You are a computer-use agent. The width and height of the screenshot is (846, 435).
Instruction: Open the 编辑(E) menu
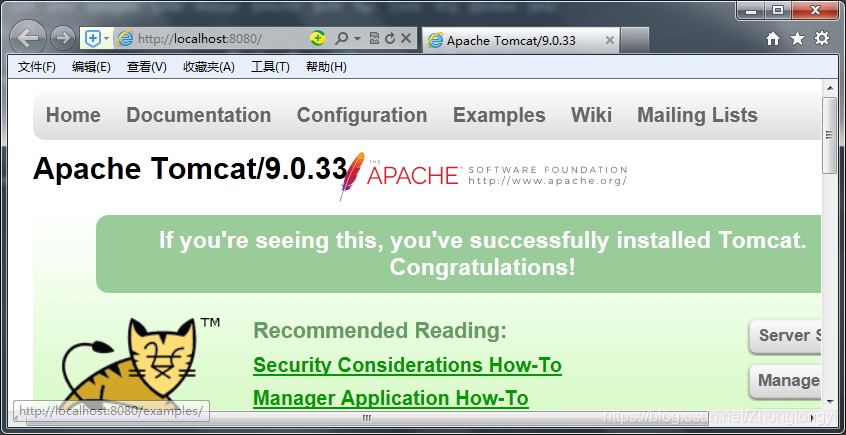[x=91, y=67]
